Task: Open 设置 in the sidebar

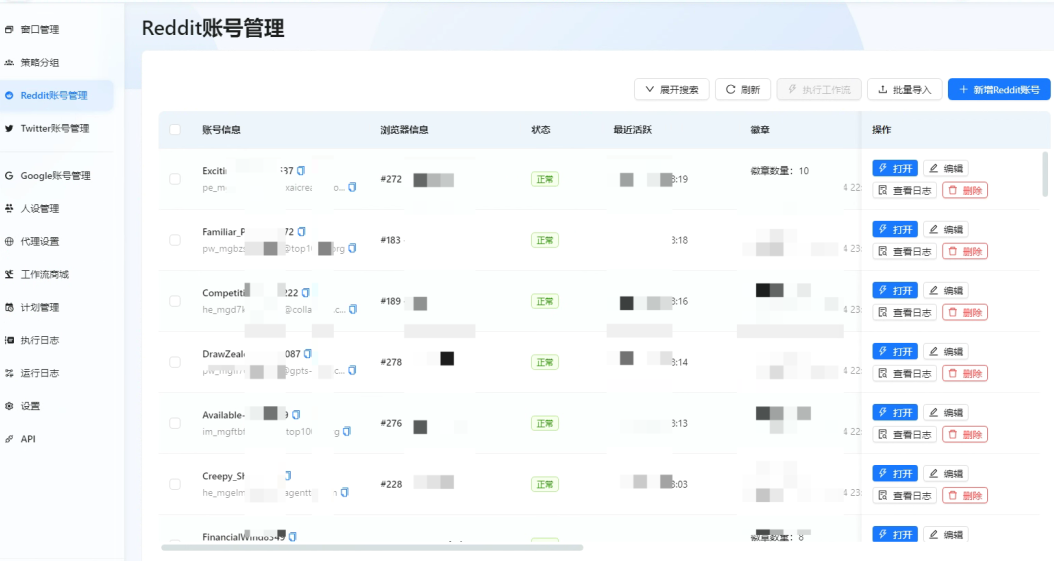Action: 30,406
